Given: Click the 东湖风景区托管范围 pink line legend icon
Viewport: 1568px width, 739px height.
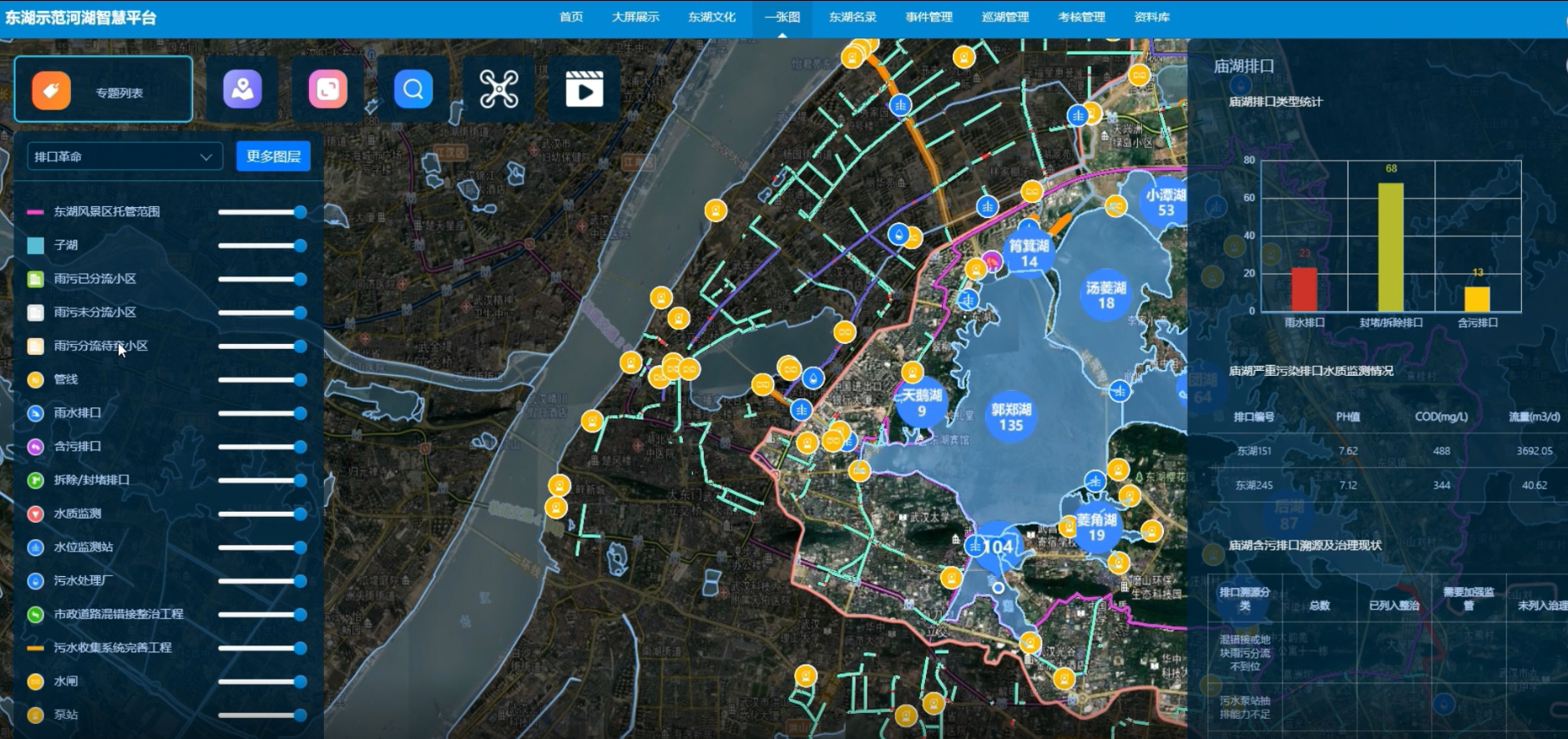Looking at the screenshot, I should (35, 212).
